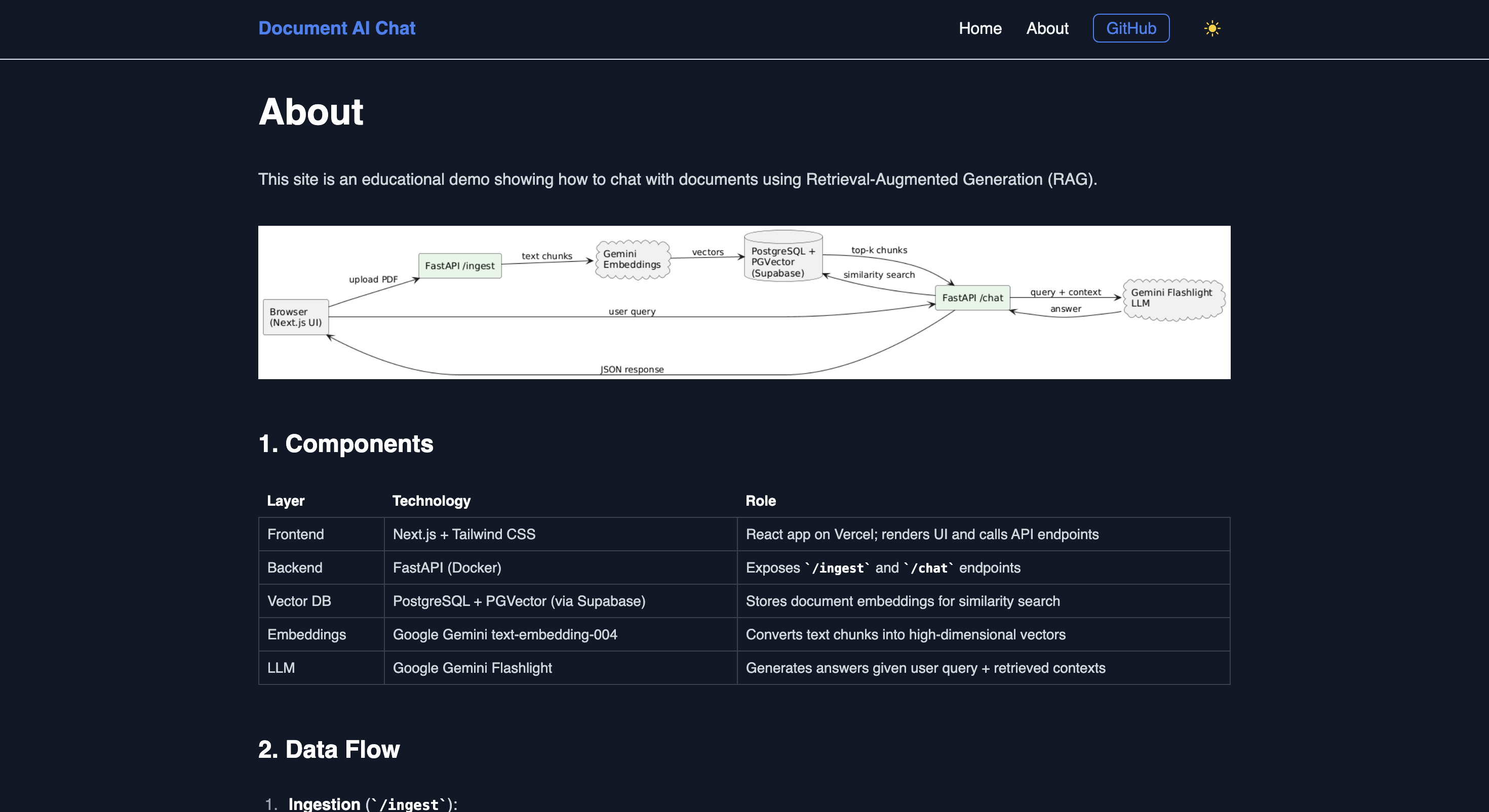The height and width of the screenshot is (812, 1489).
Task: Click the user query arrow label
Action: point(632,311)
